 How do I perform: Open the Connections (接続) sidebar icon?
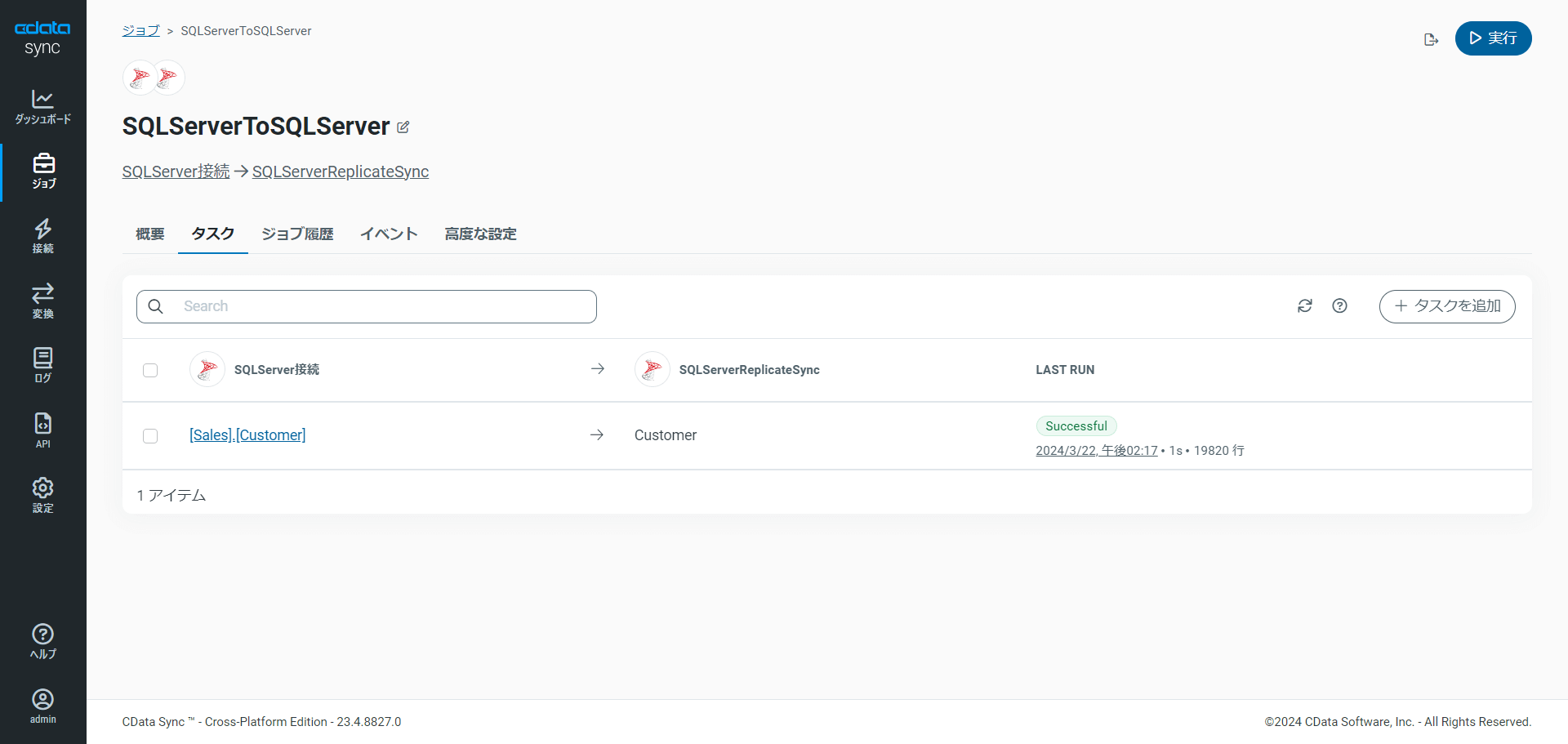click(x=42, y=236)
